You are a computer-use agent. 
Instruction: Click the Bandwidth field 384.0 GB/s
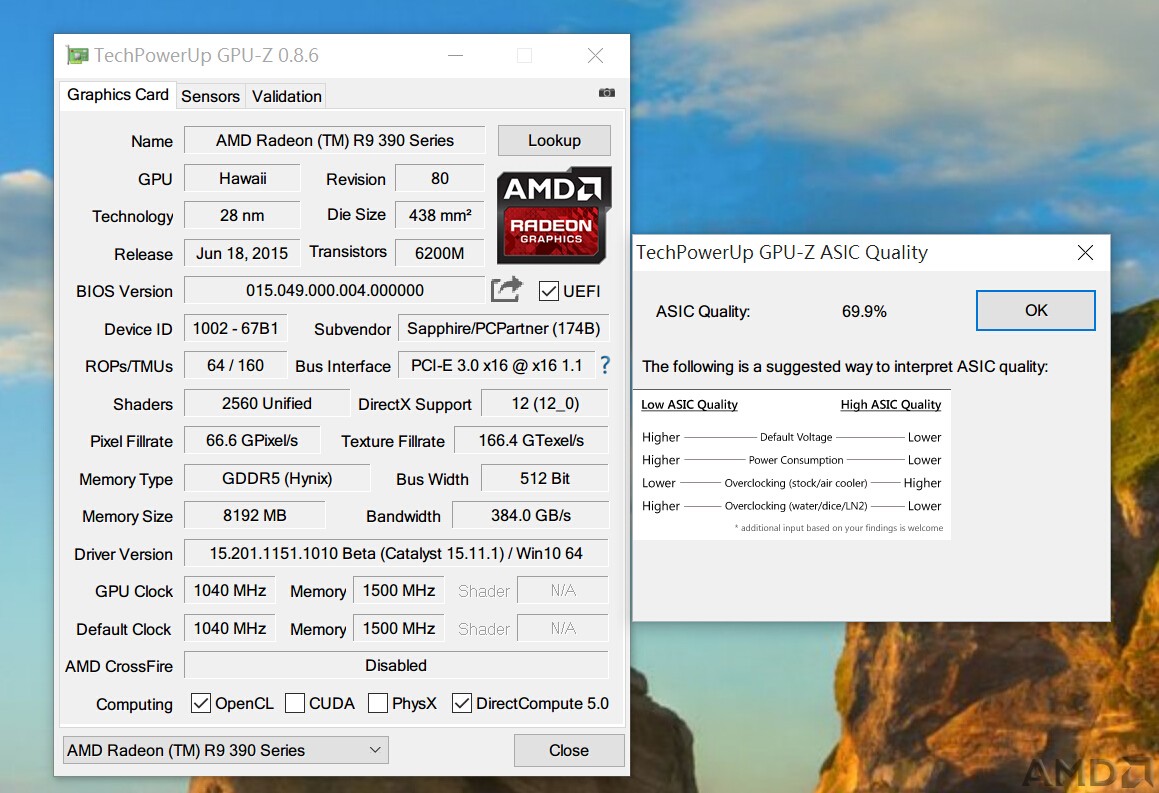click(x=531, y=515)
